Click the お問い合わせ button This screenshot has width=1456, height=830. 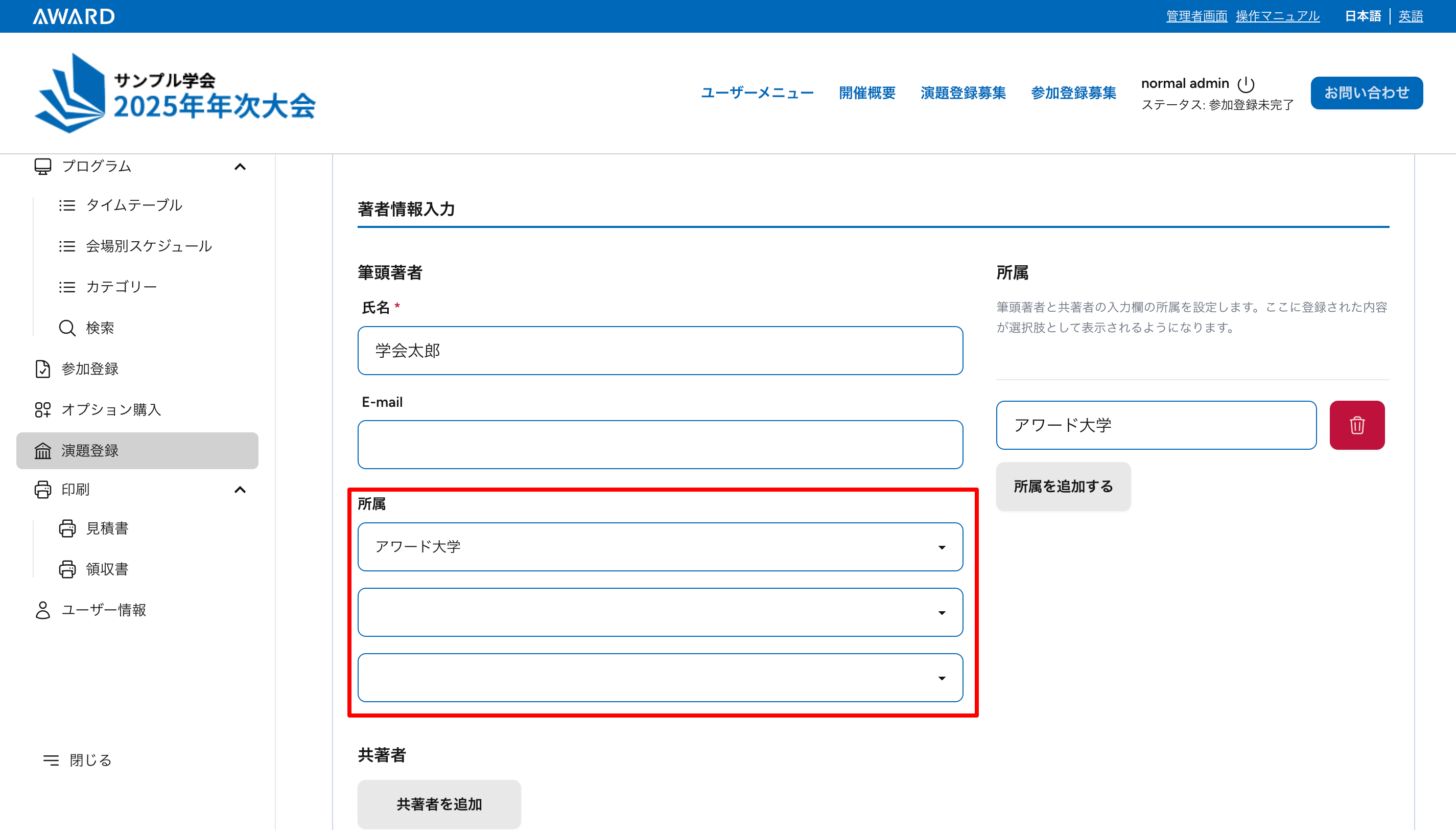(1367, 93)
